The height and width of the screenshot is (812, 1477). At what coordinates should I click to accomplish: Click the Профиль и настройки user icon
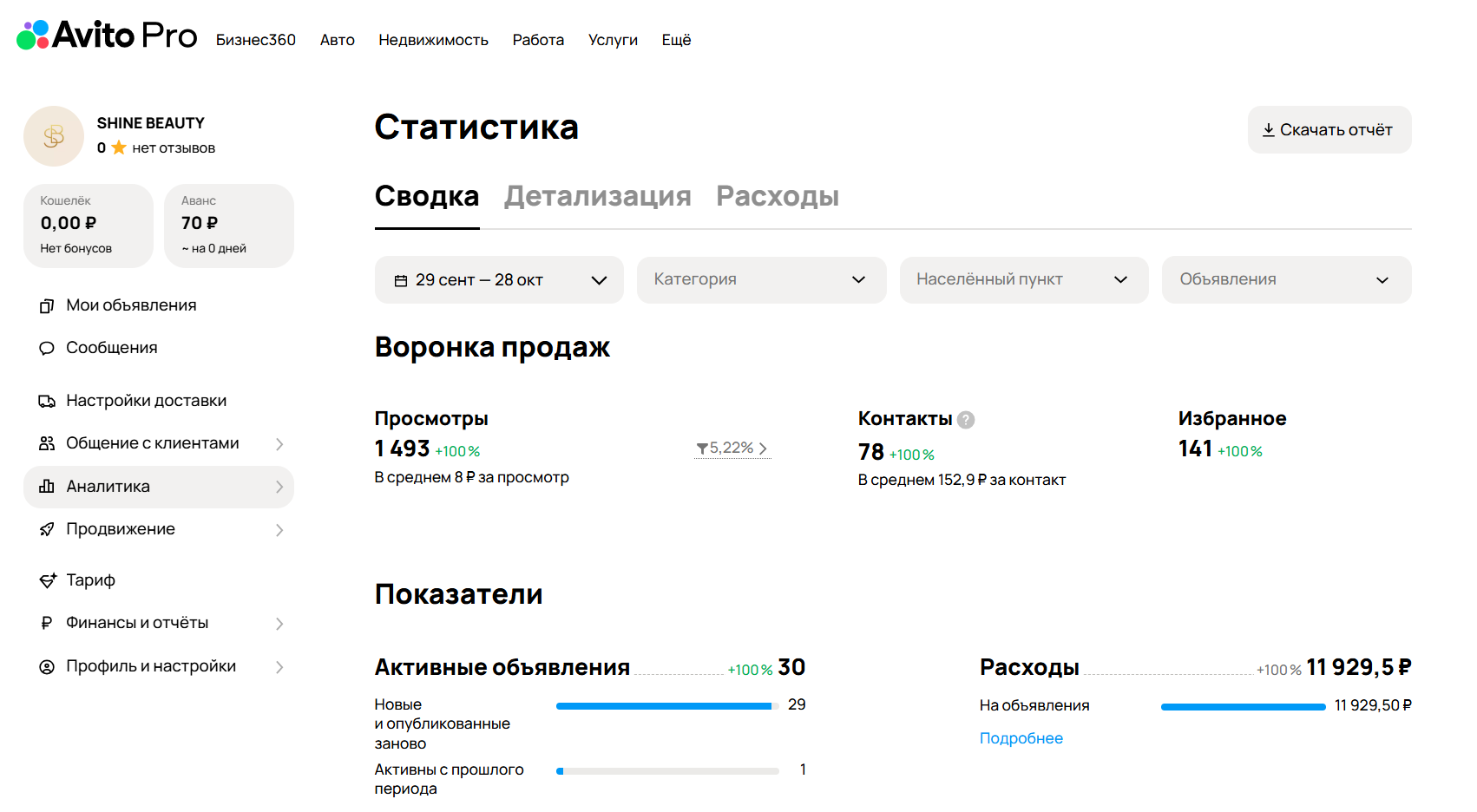47,666
